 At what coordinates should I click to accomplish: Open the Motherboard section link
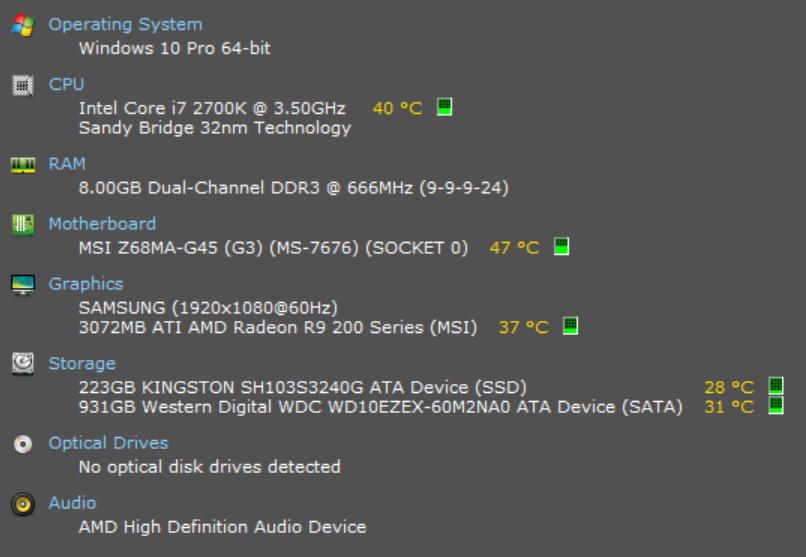102,224
